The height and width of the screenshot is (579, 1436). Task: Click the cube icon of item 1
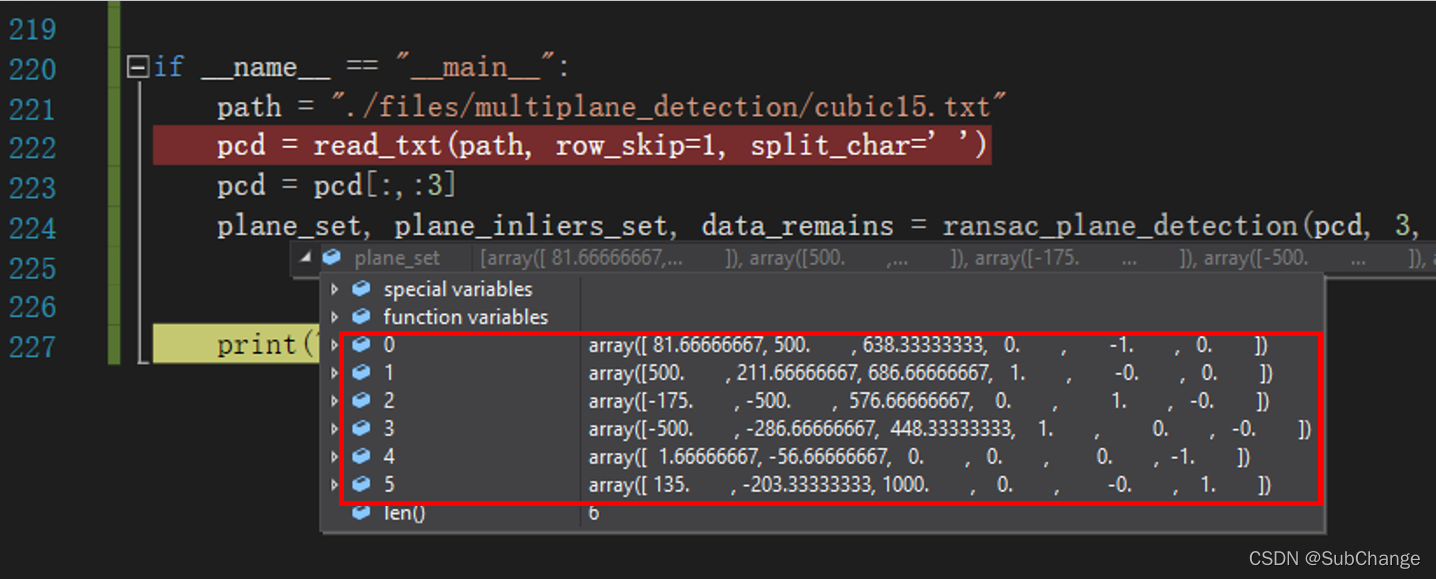(361, 373)
